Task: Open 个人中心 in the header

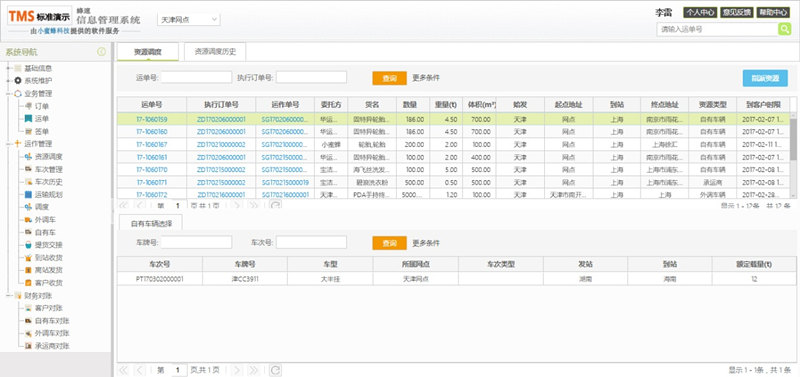Action: (x=700, y=12)
